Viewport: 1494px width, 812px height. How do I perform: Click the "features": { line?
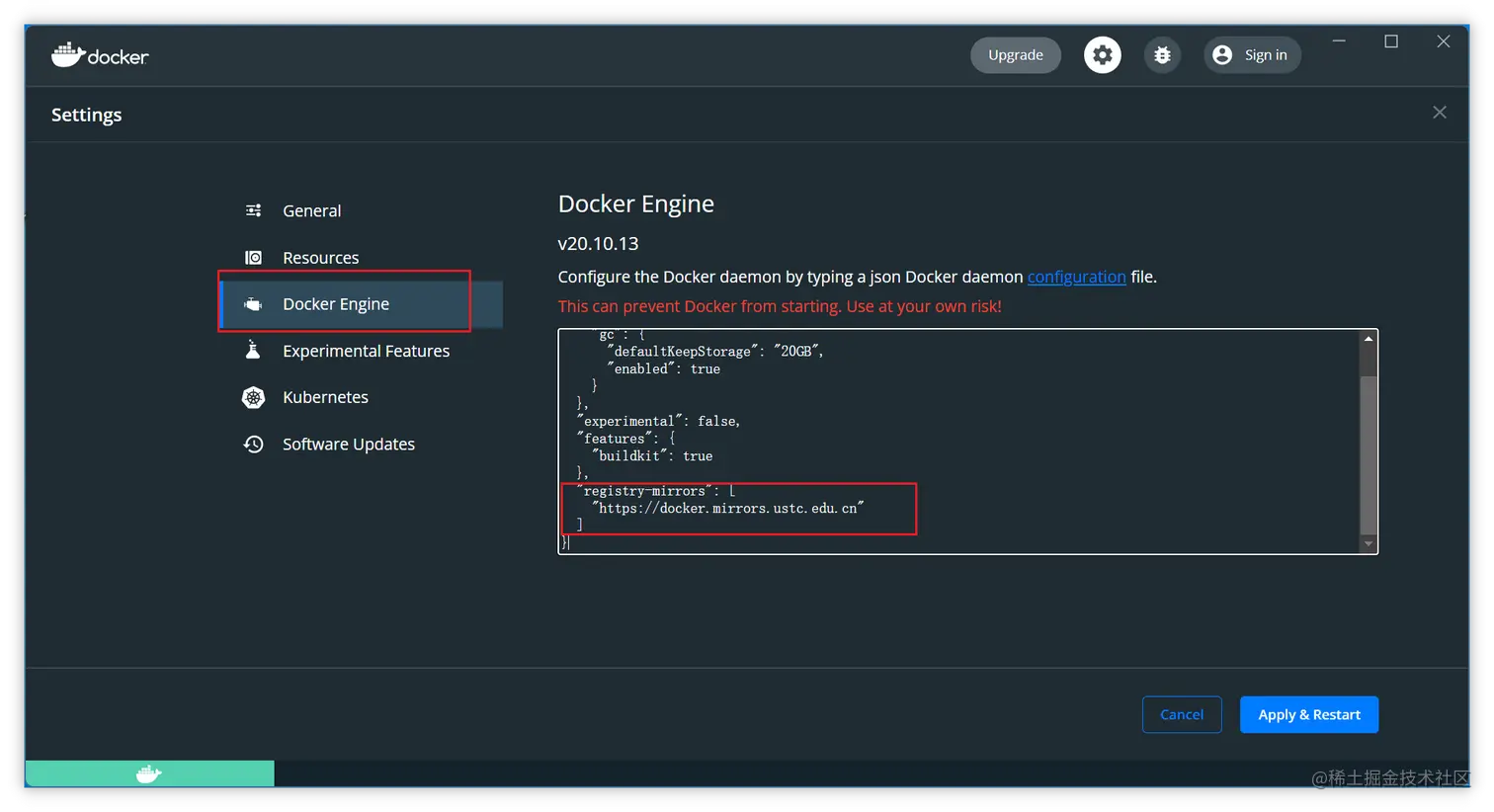626,439
